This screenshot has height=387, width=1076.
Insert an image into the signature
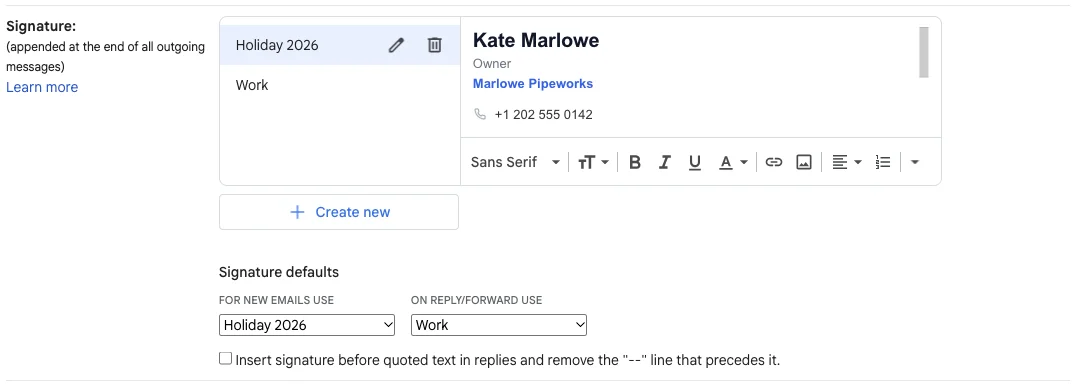pyautogui.click(x=804, y=163)
